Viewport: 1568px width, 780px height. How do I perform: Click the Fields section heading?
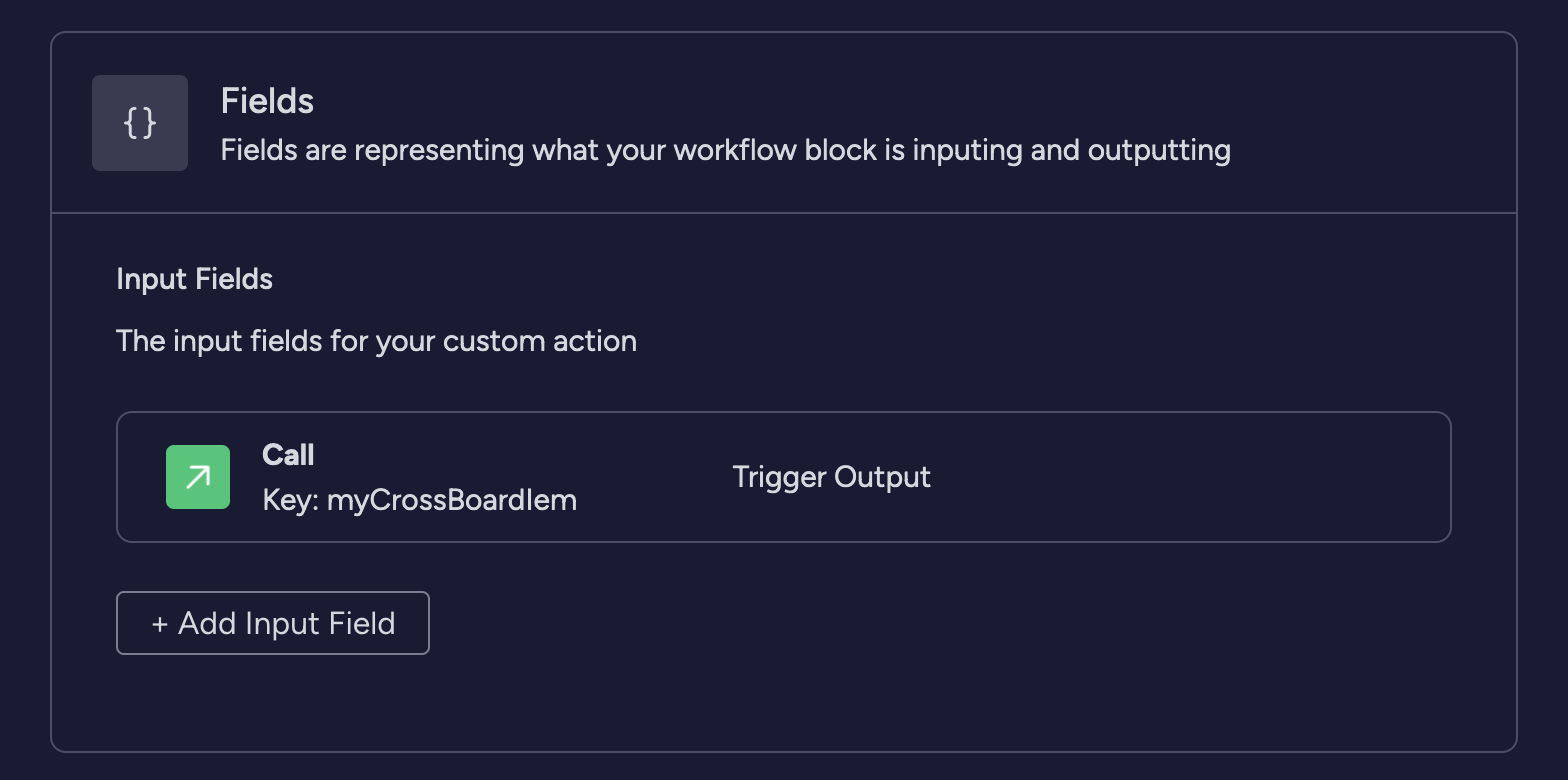(x=267, y=101)
